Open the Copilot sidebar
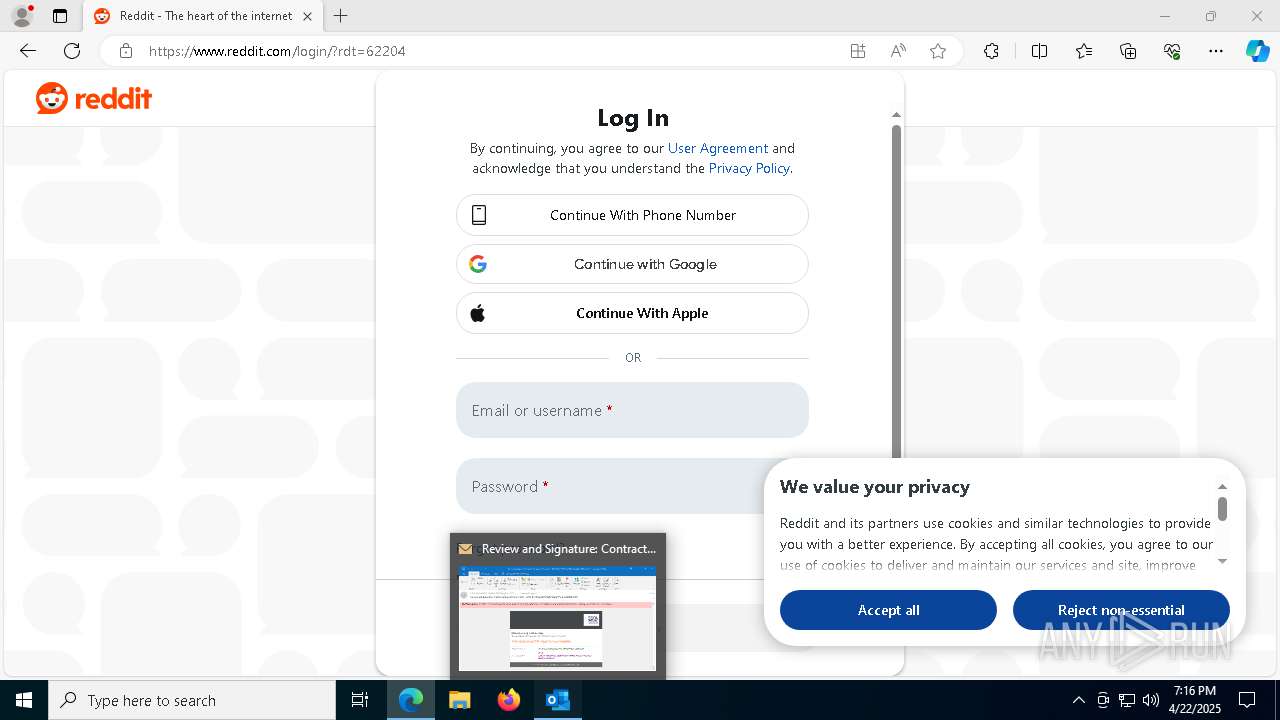Image resolution: width=1280 pixels, height=720 pixels. [1258, 51]
